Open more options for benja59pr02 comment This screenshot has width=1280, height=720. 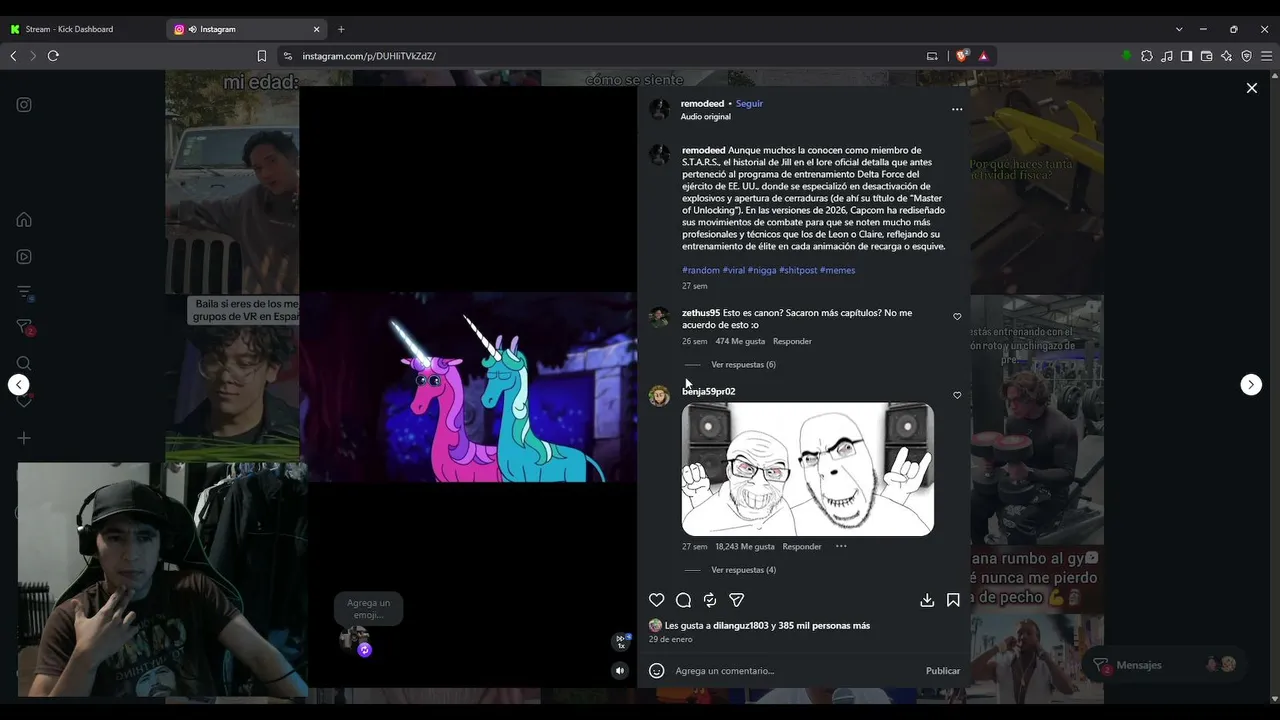(x=841, y=546)
